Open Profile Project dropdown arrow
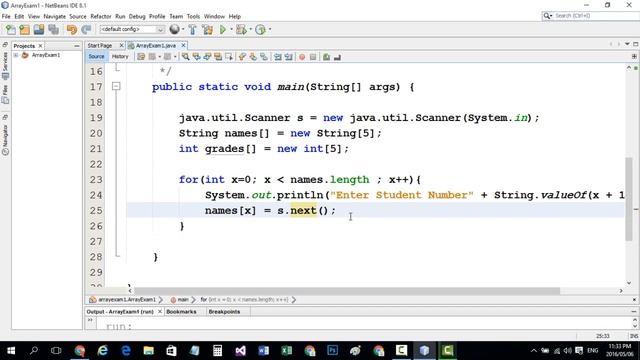 tap(270, 29)
